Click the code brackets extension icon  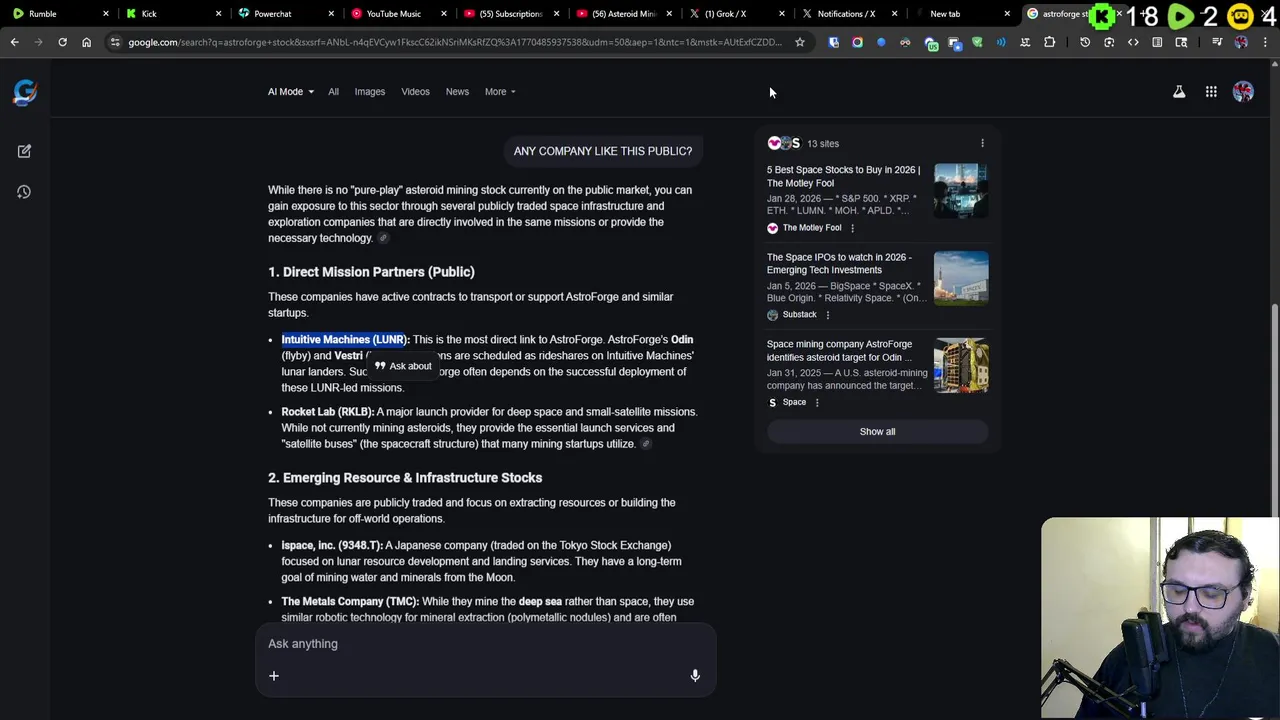1133,42
